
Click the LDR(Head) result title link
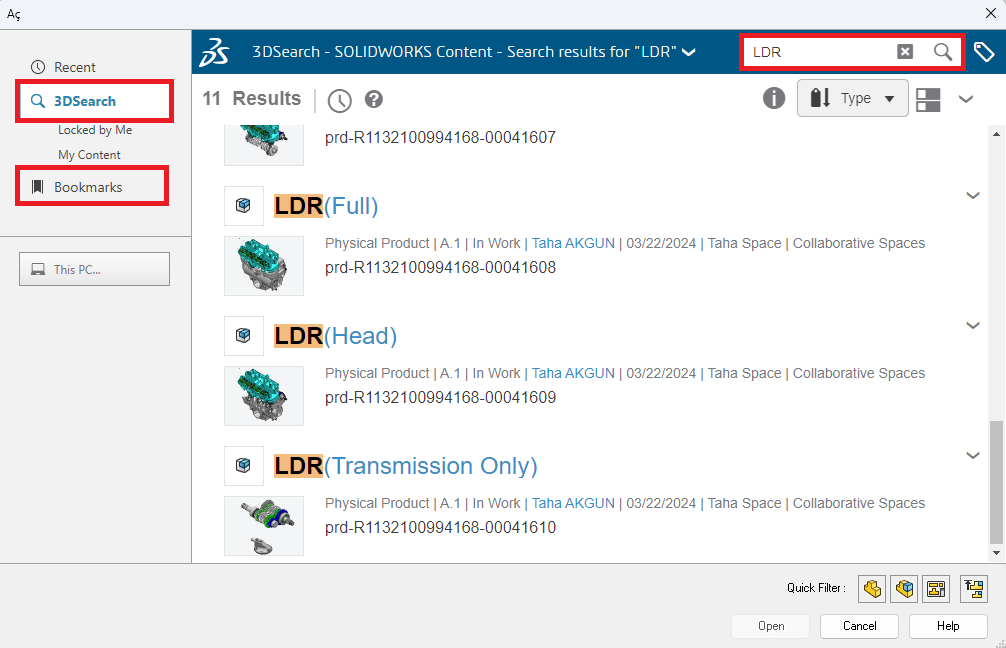point(336,336)
